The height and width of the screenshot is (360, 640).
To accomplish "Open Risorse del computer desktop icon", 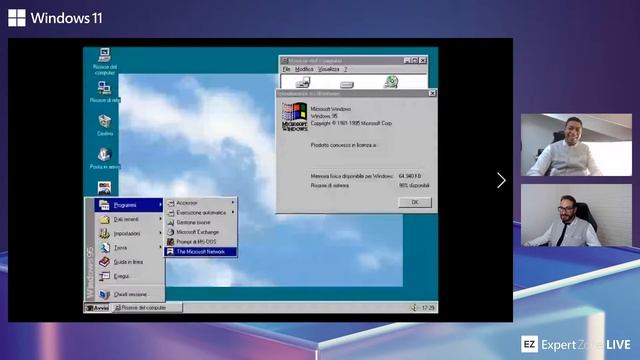I will pos(104,61).
